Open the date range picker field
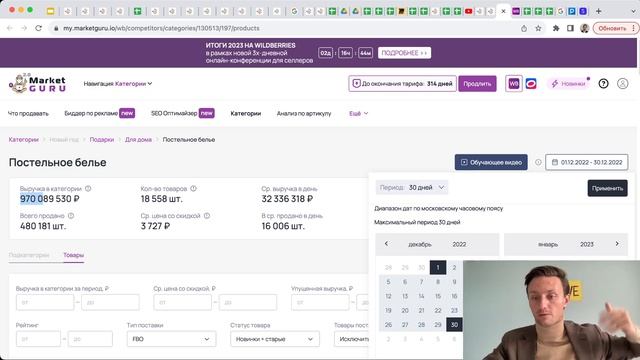640x360 pixels. (x=587, y=162)
